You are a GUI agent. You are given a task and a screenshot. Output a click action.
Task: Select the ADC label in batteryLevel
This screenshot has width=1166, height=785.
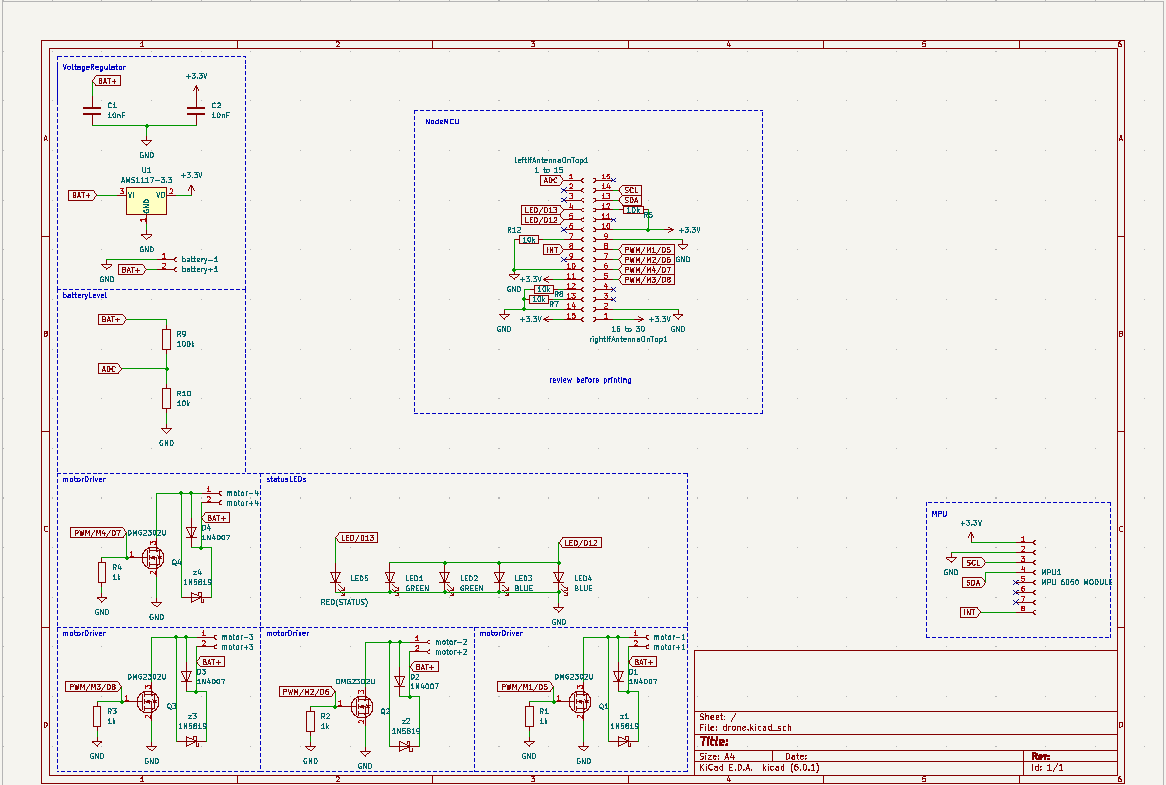[106, 368]
